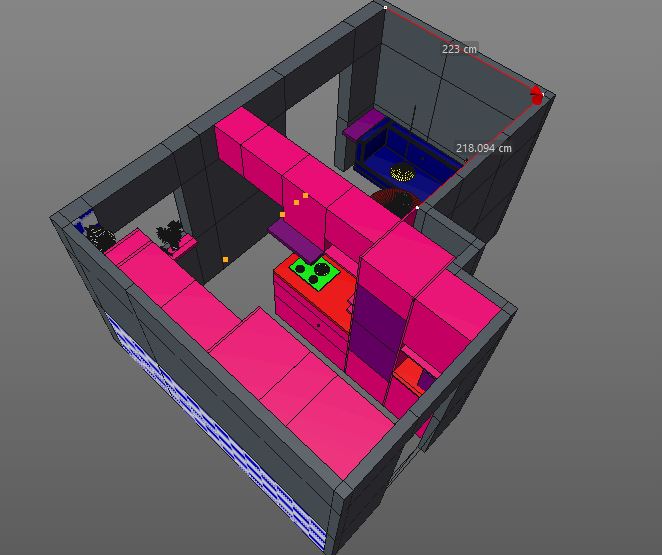Viewport: 662px width, 555px height.
Task: Click the yellow dotted object on the sofa
Action: click(x=401, y=175)
